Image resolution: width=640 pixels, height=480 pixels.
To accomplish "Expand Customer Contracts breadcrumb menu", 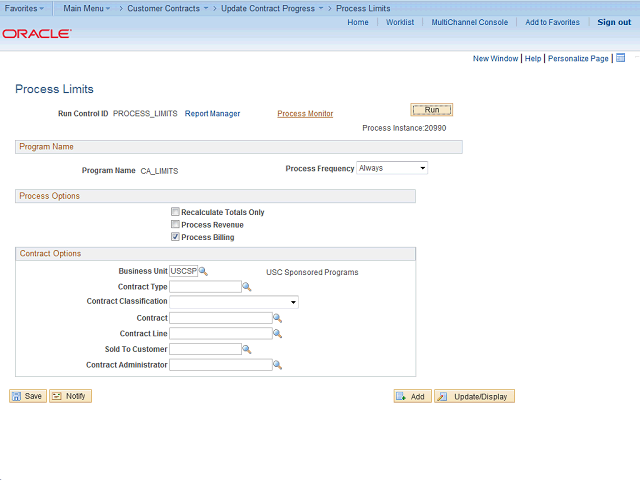I will tap(167, 8).
